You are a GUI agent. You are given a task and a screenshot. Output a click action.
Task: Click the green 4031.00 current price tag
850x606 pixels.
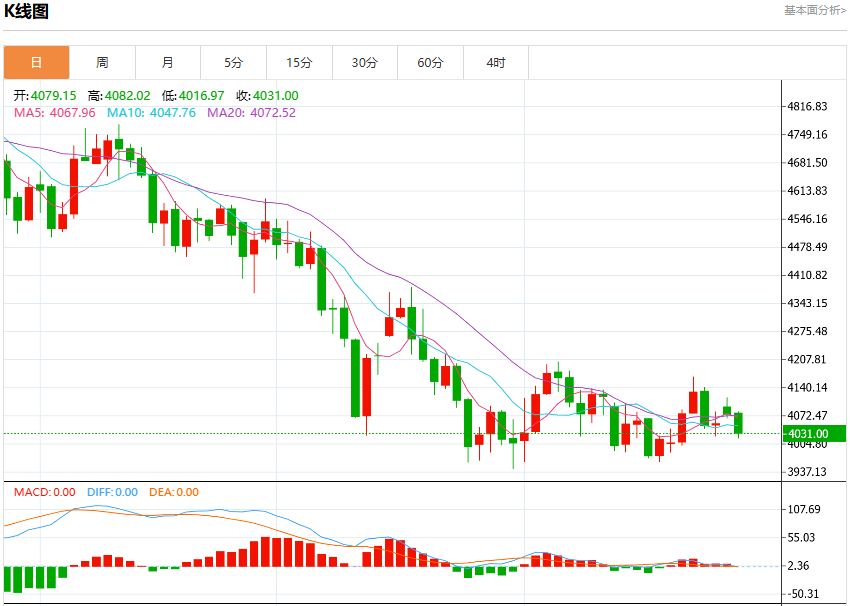814,434
